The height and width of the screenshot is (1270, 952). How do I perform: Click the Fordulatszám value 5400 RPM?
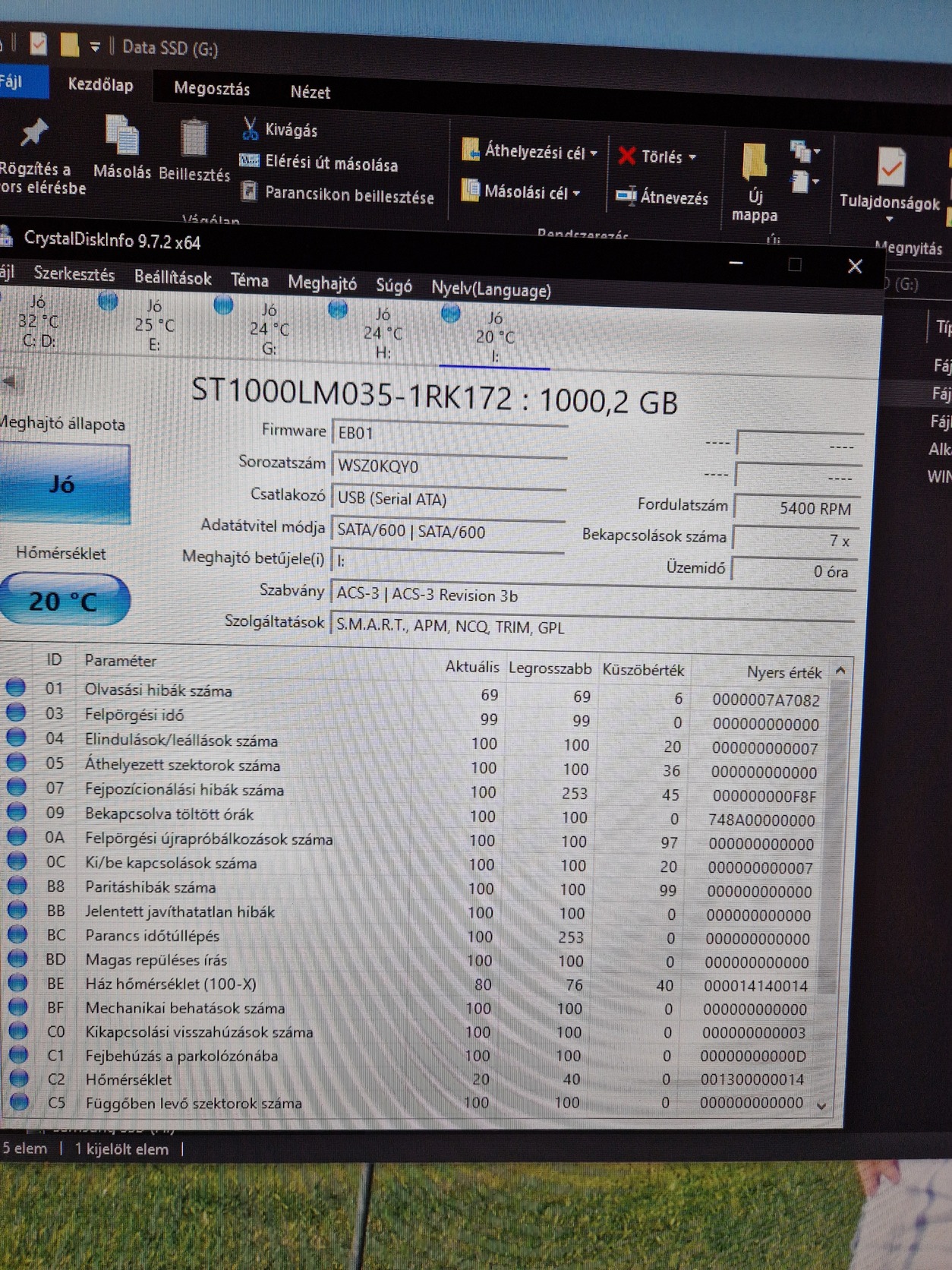point(797,508)
